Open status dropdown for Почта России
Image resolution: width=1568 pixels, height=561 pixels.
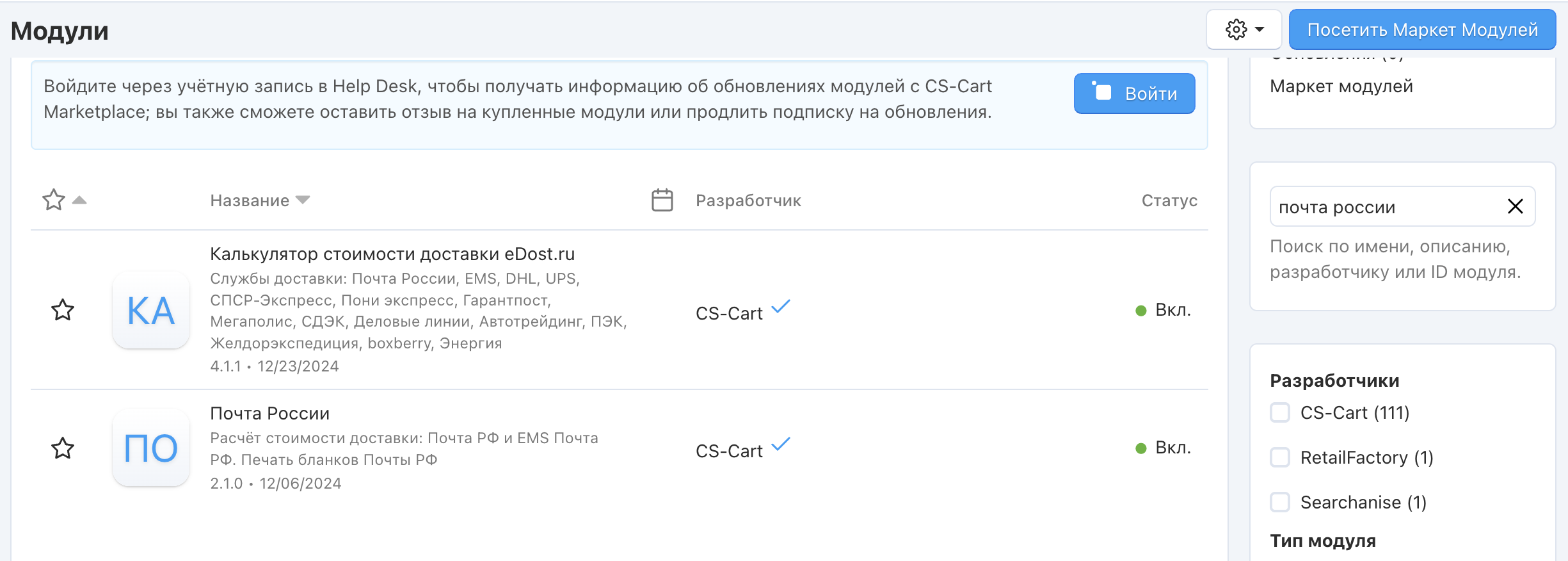coord(1164,448)
